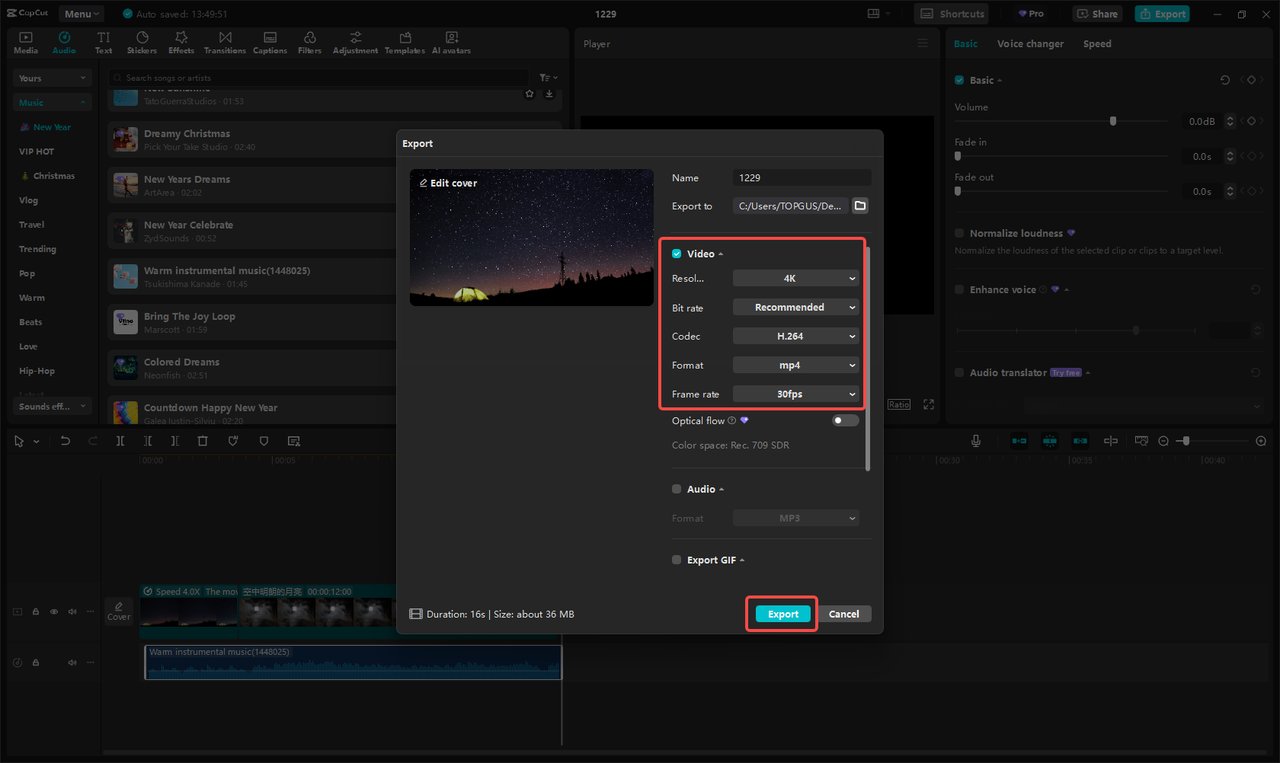Open the Adjustment panel

(356, 42)
